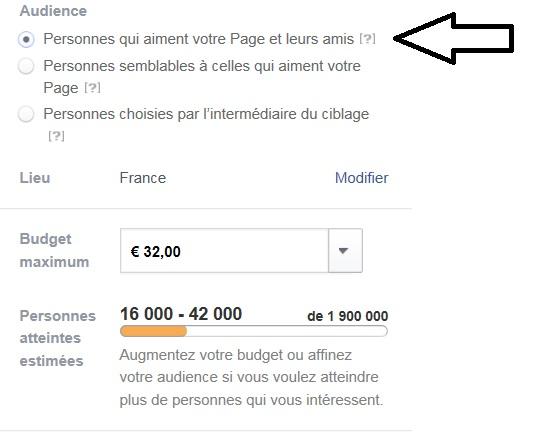Click the 16 000 - 42 000 estimate figure

(181, 313)
